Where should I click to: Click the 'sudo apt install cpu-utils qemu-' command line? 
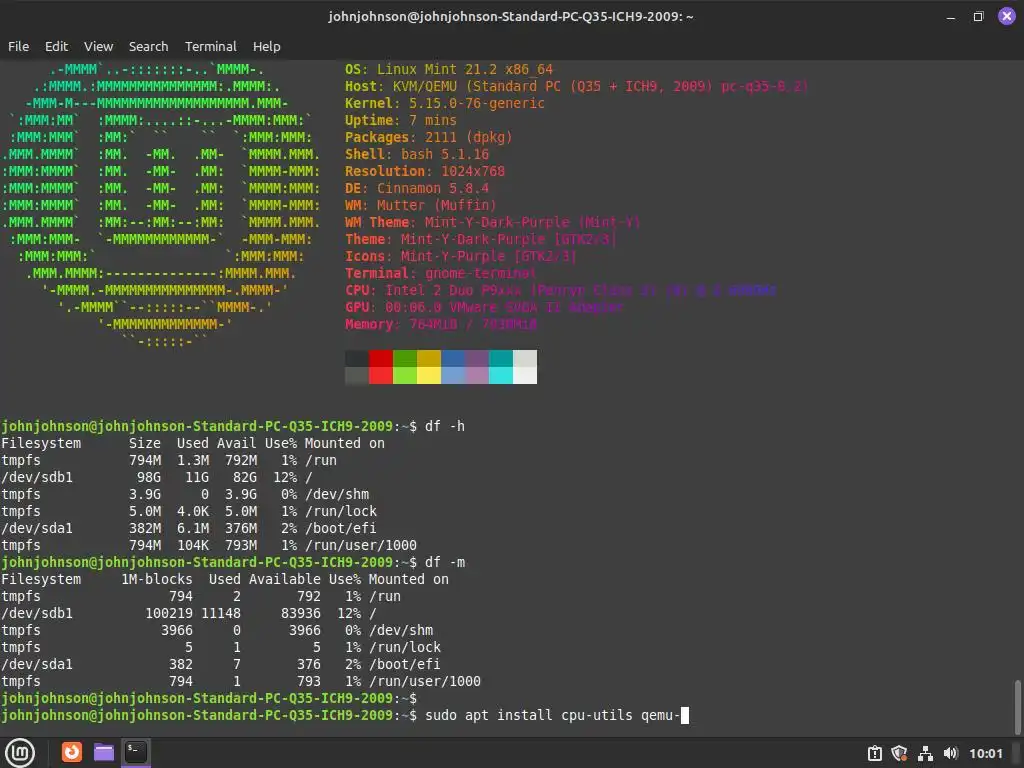pyautogui.click(x=553, y=715)
